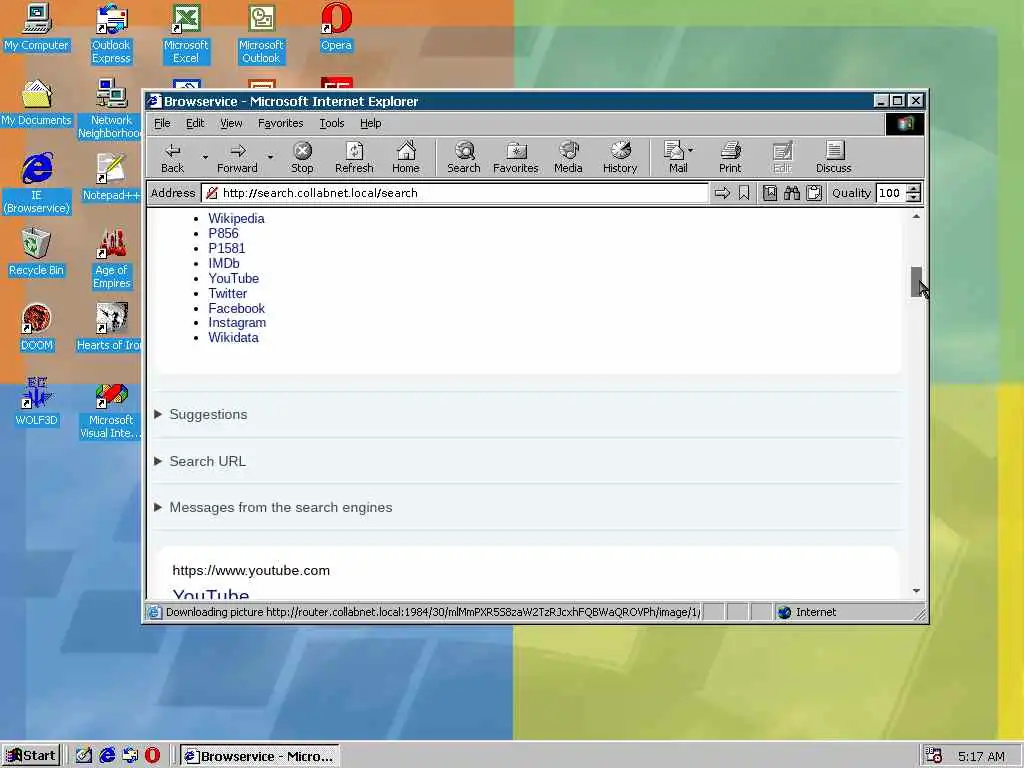Open the View menu
Viewport: 1024px width, 768px height.
231,123
